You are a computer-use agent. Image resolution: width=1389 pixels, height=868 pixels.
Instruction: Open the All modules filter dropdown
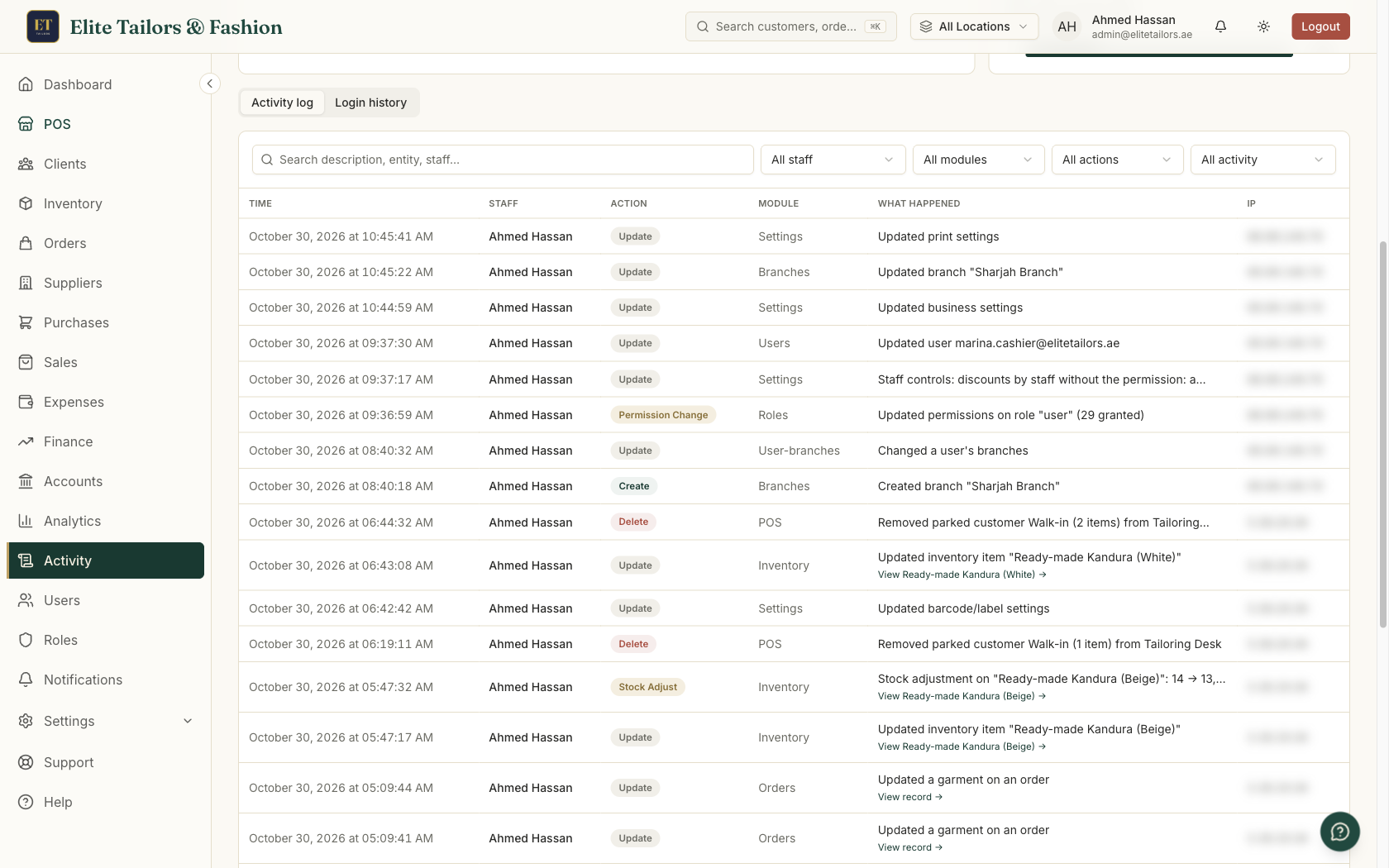tap(978, 160)
